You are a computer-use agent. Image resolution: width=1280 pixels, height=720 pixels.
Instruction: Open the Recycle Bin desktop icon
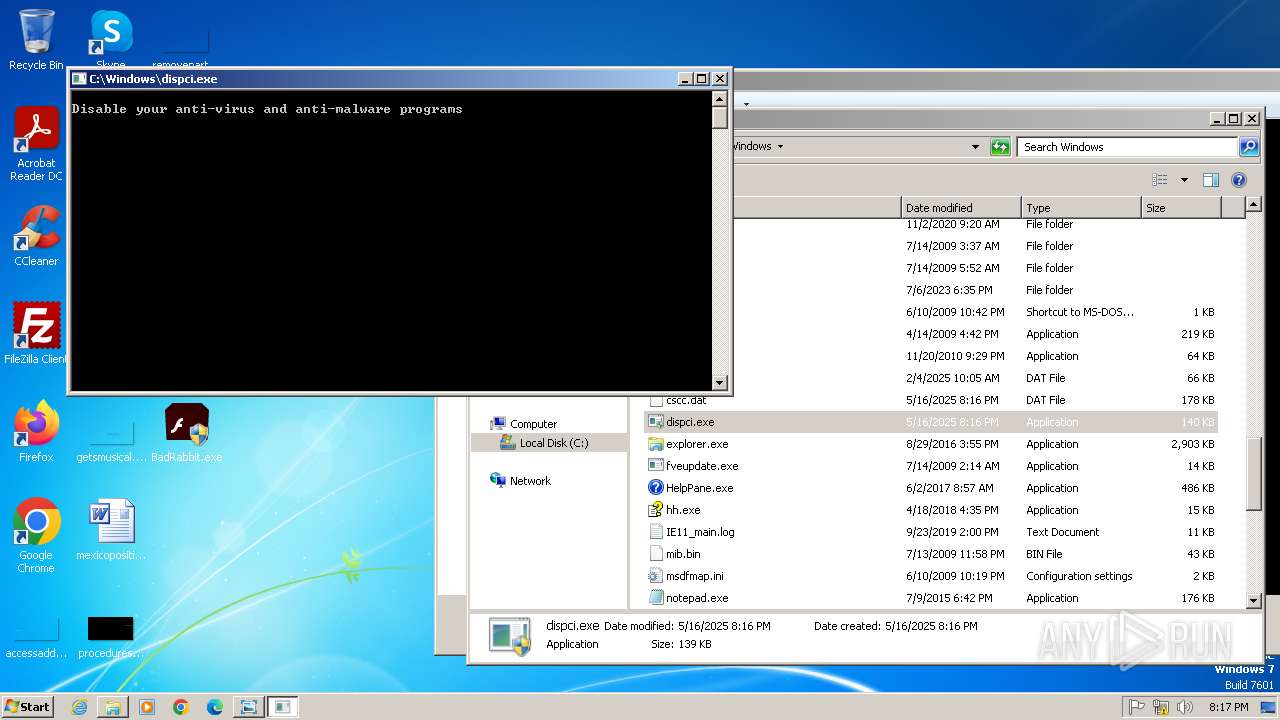click(x=36, y=40)
